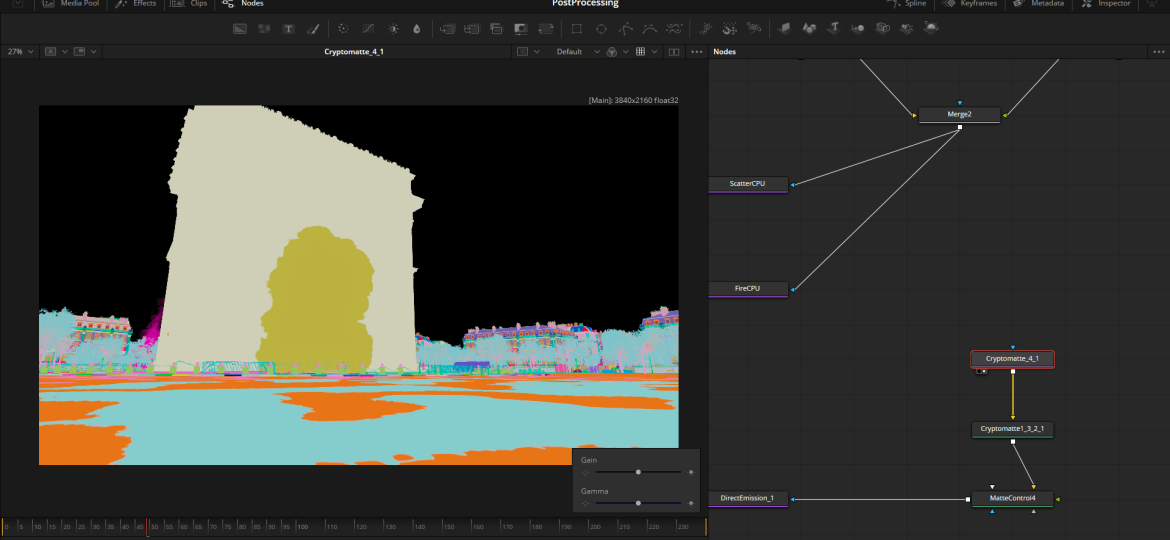Add an Ellipse mask tool
This screenshot has width=1170, height=540.
(x=601, y=28)
